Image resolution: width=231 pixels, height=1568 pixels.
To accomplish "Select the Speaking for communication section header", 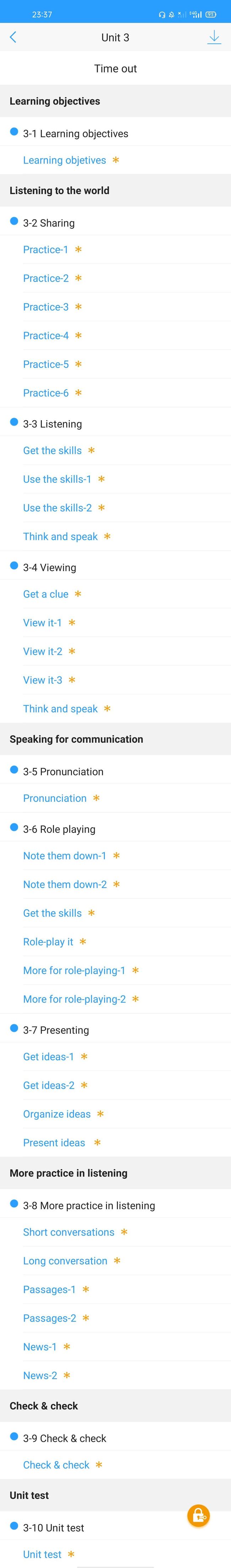I will tap(116, 739).
